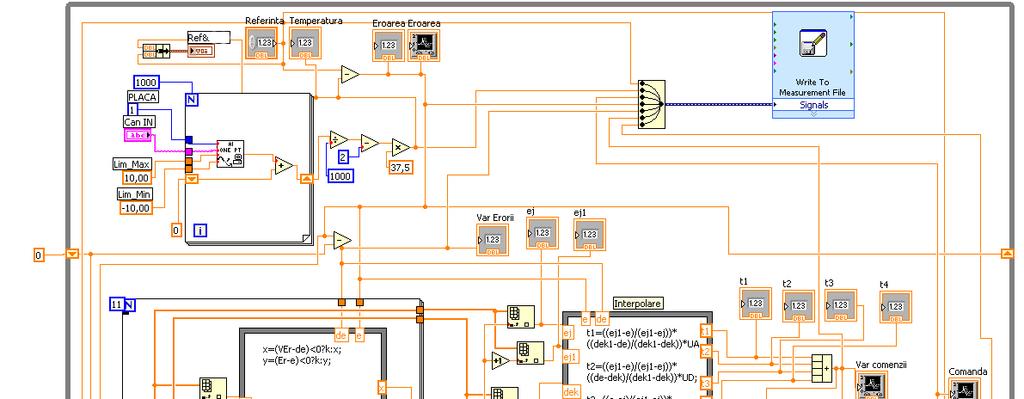Select the divide node above constant 2
The image size is (1024, 399).
click(338, 139)
